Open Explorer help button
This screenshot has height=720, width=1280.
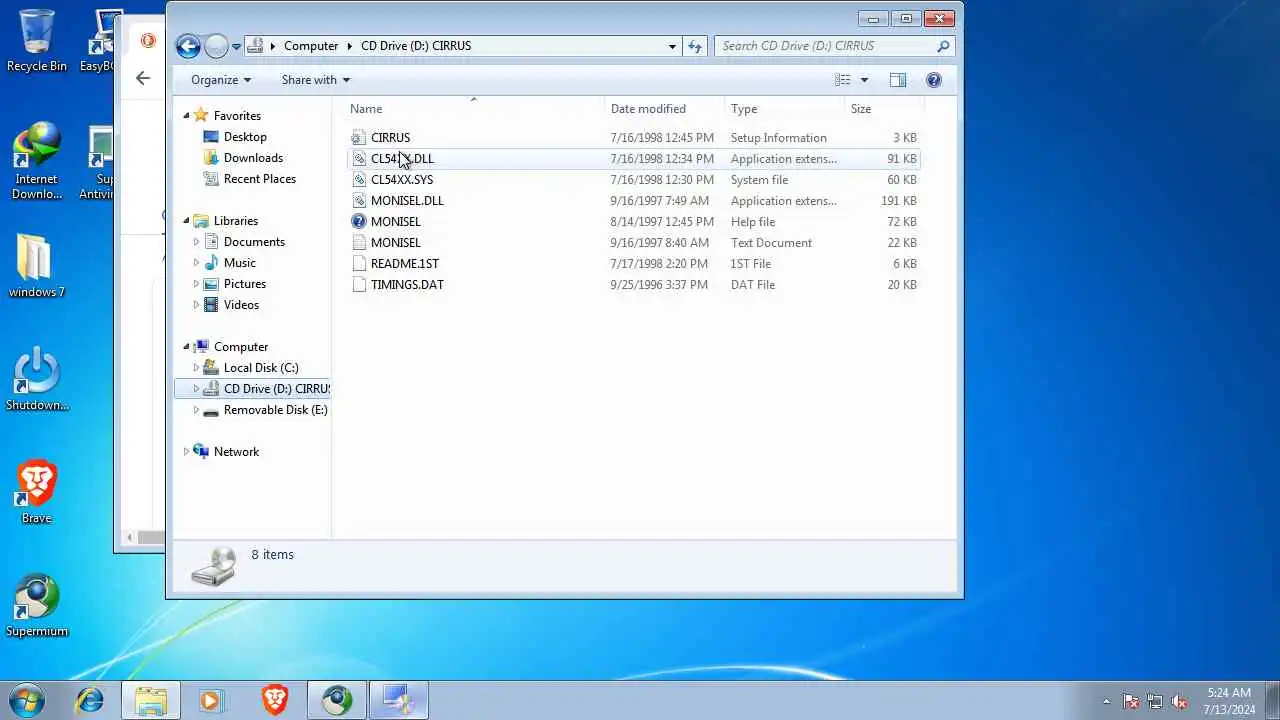pos(934,80)
